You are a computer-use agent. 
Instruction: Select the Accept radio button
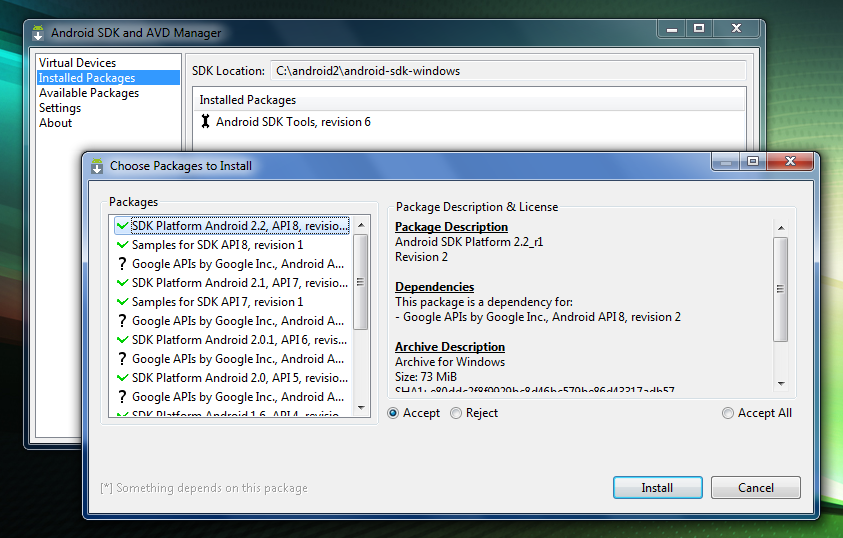pyautogui.click(x=393, y=413)
